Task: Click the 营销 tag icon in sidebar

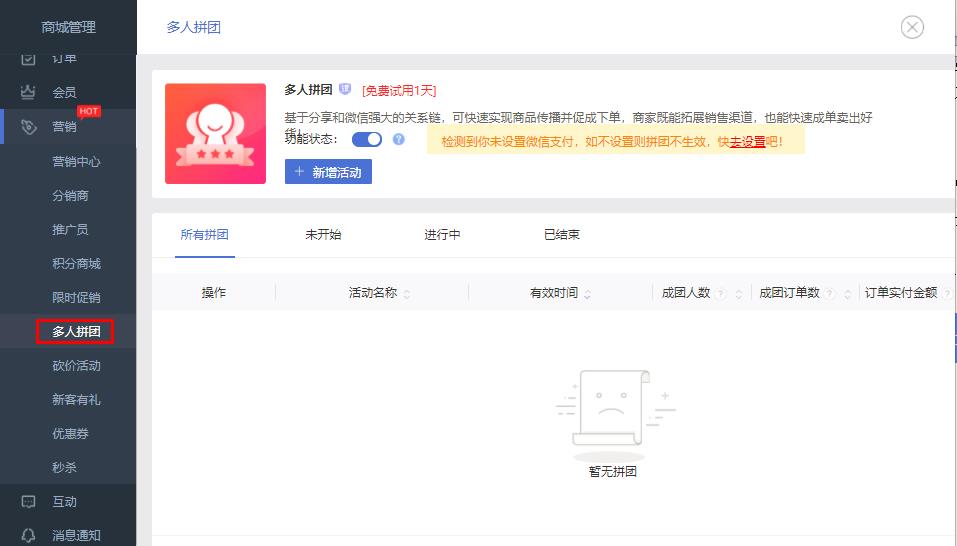Action: coord(28,127)
